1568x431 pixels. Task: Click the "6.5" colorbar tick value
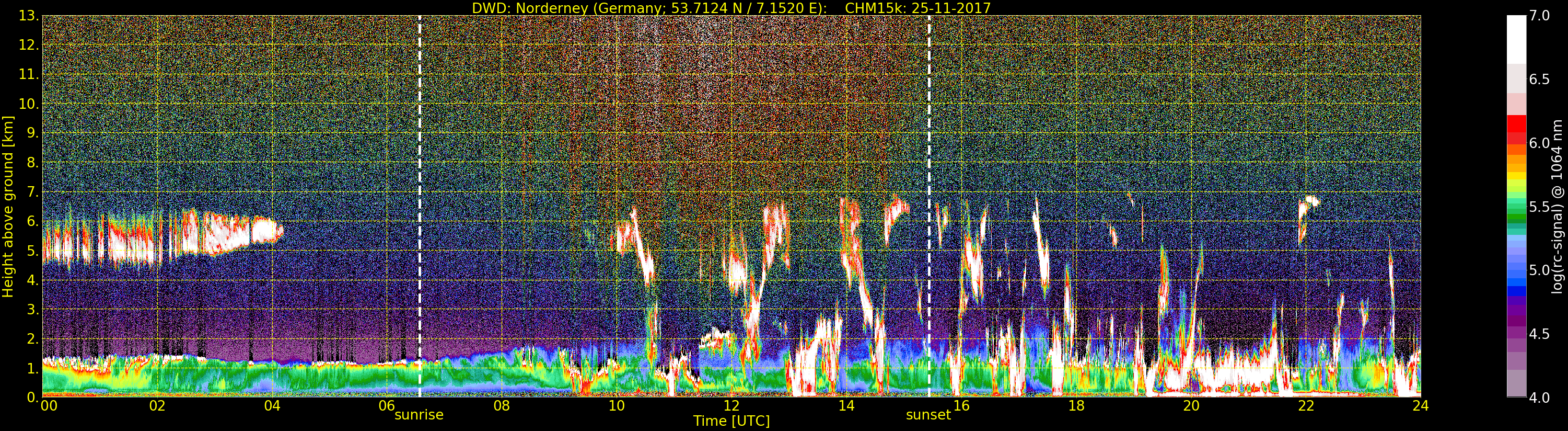tap(1540, 80)
